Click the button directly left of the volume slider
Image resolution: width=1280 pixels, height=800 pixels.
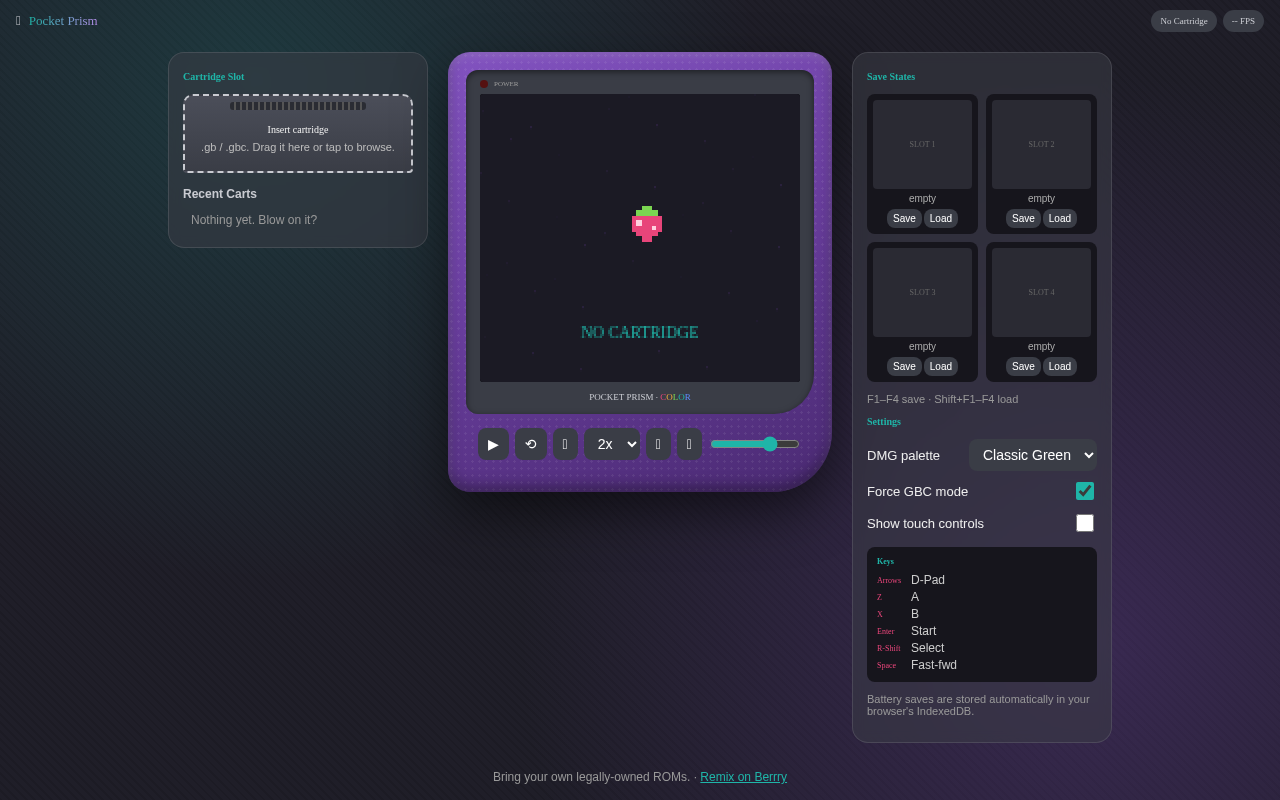689,444
